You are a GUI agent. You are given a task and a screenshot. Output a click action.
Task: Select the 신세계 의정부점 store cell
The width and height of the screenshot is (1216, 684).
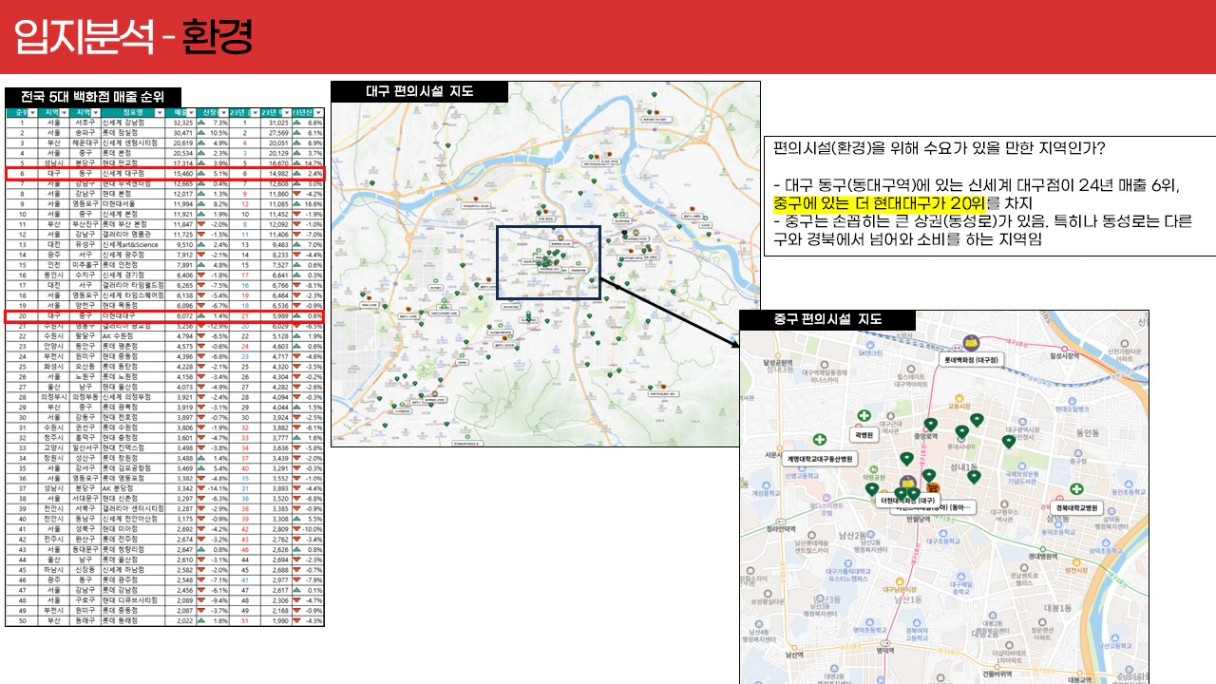coord(135,397)
